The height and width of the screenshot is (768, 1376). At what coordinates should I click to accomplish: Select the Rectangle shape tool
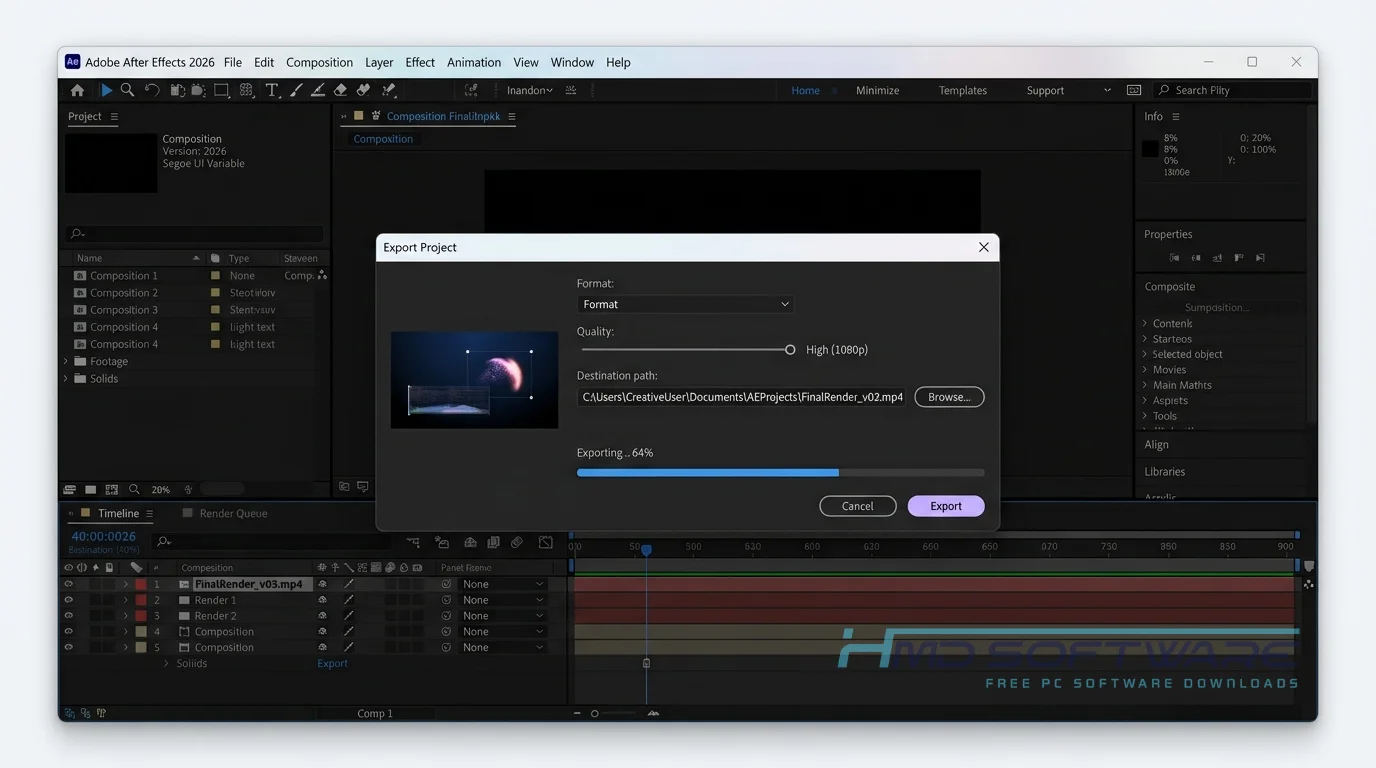tap(221, 90)
